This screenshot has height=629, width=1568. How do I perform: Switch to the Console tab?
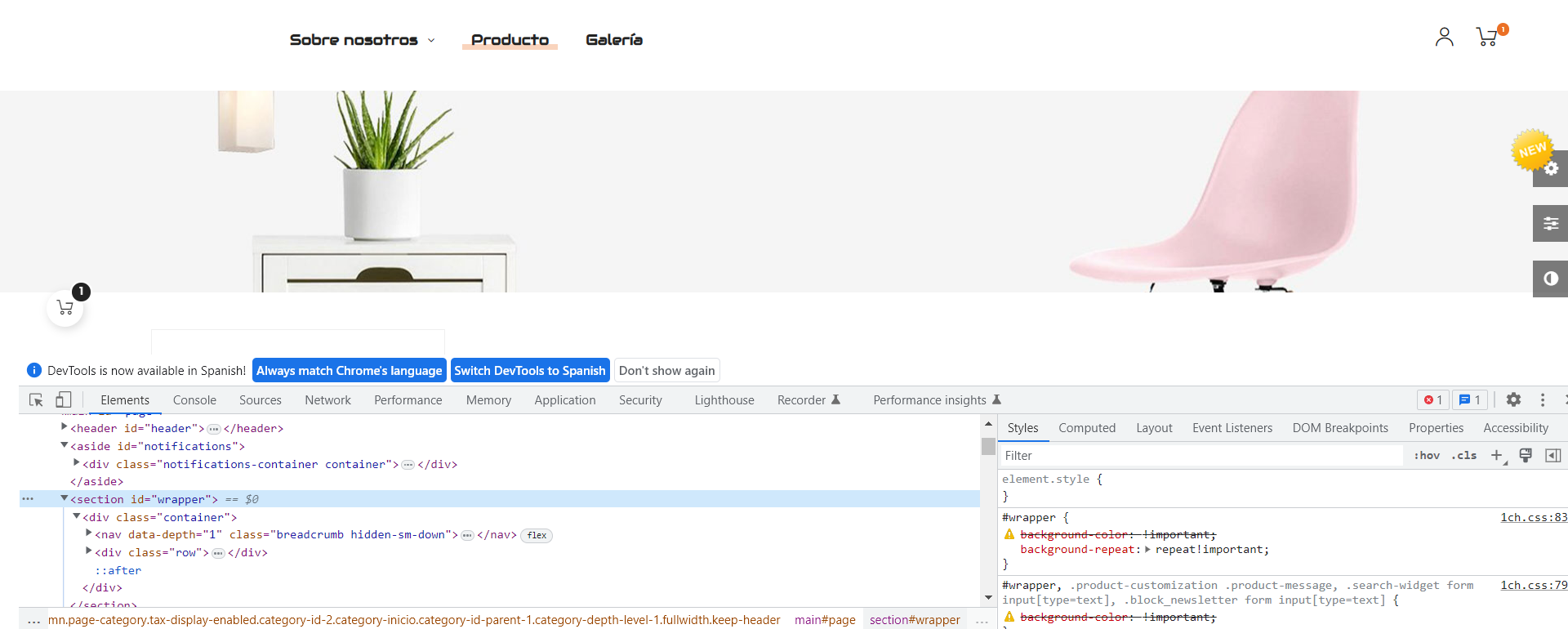[x=194, y=400]
